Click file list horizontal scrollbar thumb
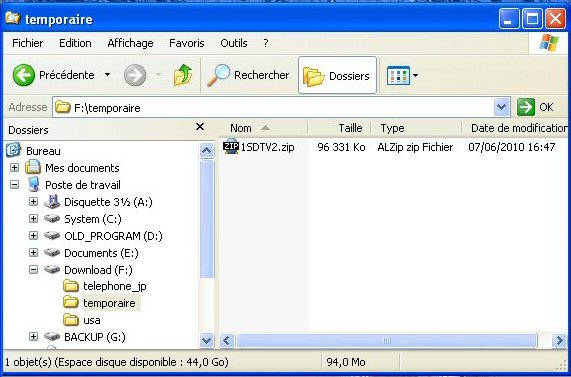This screenshot has height=377, width=571. [x=386, y=341]
